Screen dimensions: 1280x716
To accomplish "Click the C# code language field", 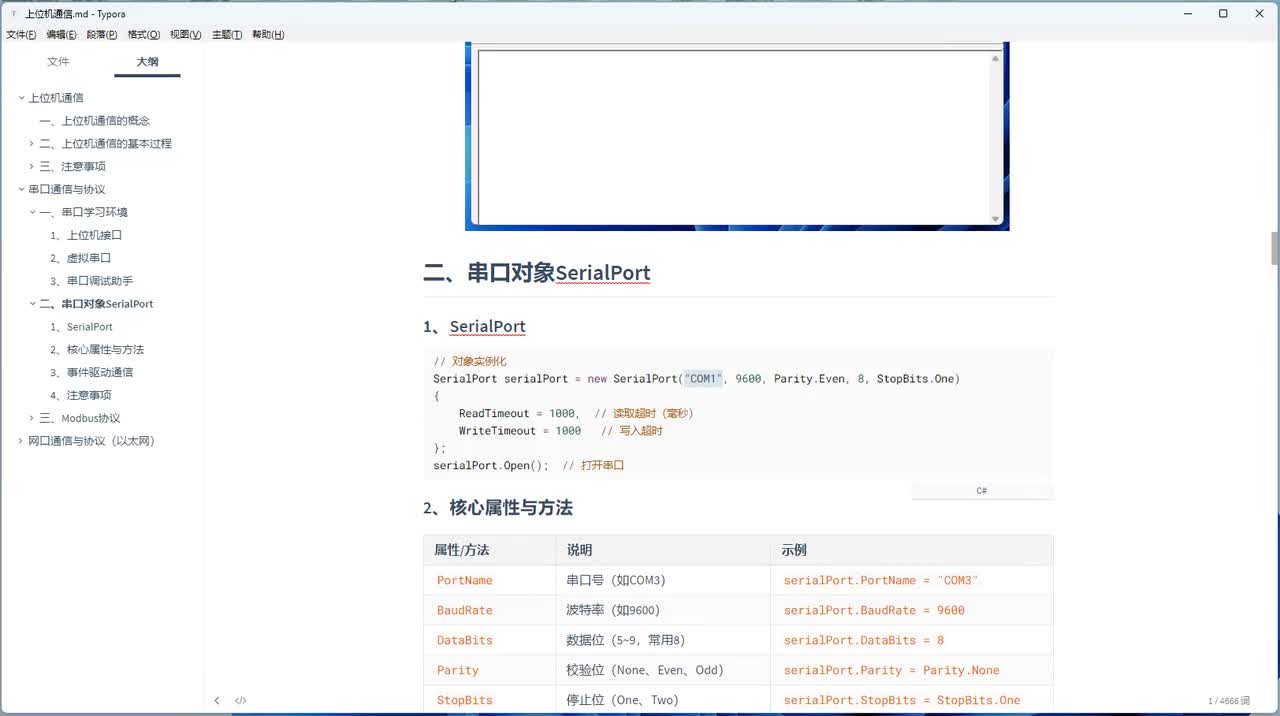I will [x=982, y=491].
